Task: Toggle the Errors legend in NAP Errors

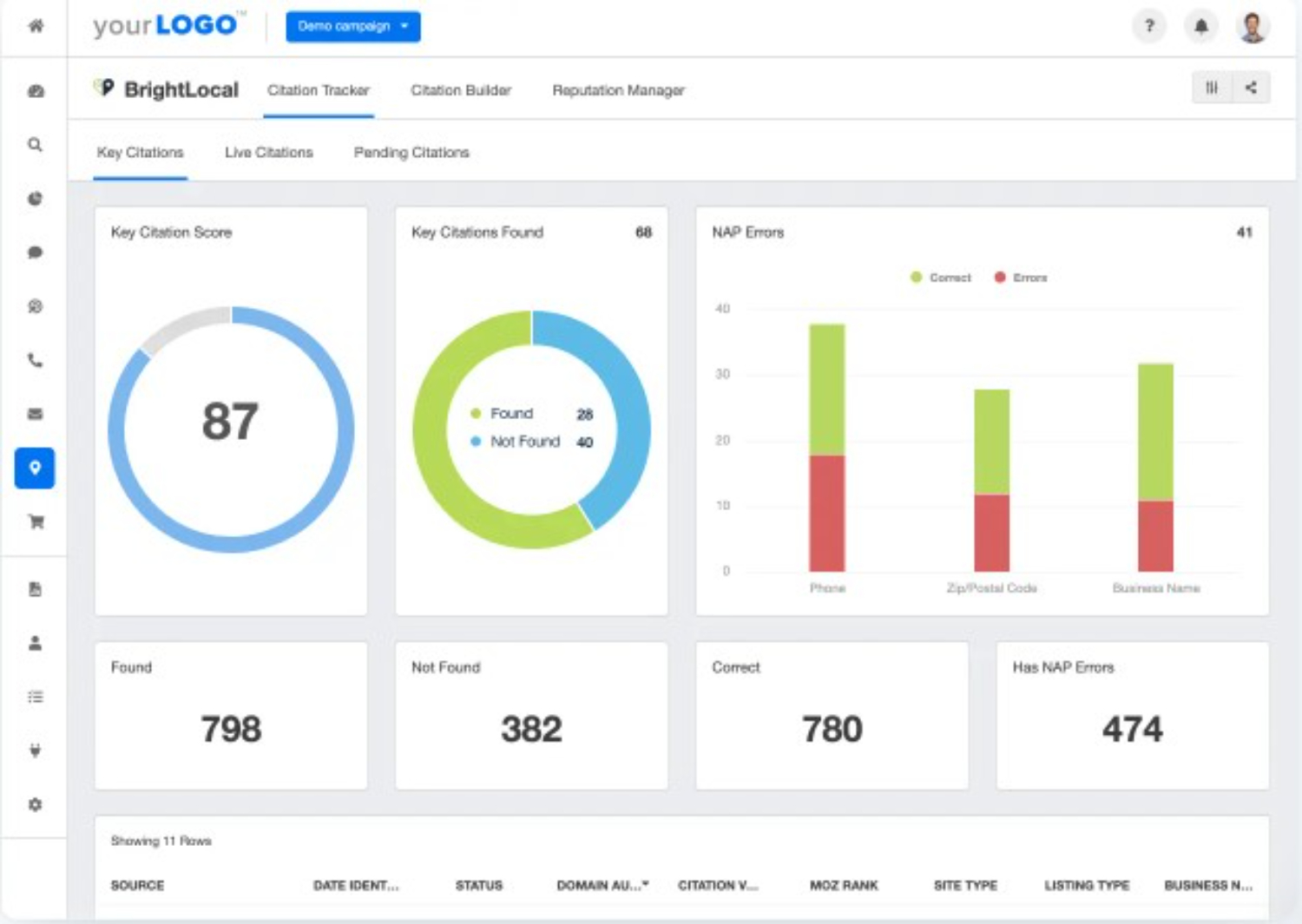Action: pos(1021,278)
